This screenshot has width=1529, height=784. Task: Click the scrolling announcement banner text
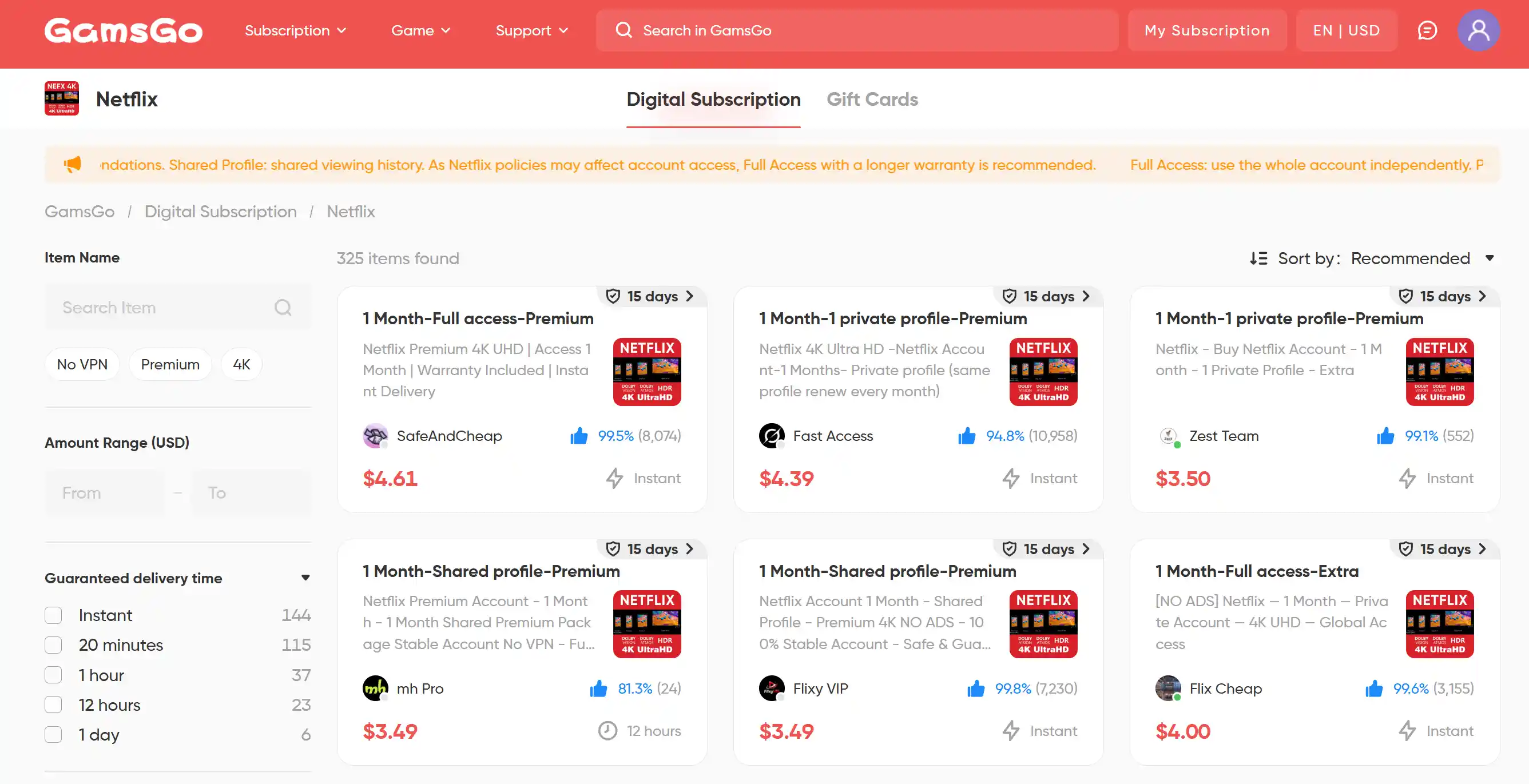pos(791,164)
